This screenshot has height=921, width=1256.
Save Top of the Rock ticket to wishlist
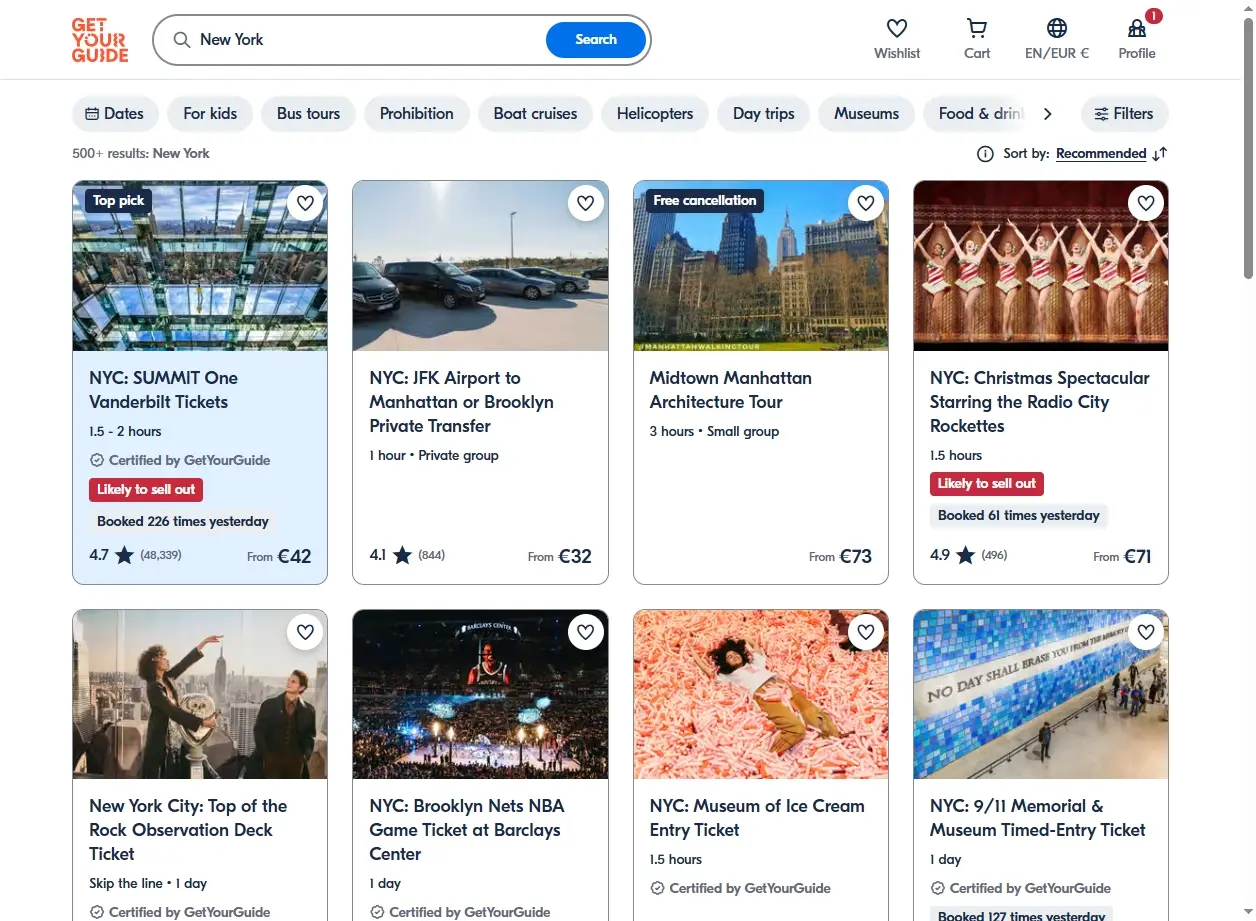tap(305, 632)
